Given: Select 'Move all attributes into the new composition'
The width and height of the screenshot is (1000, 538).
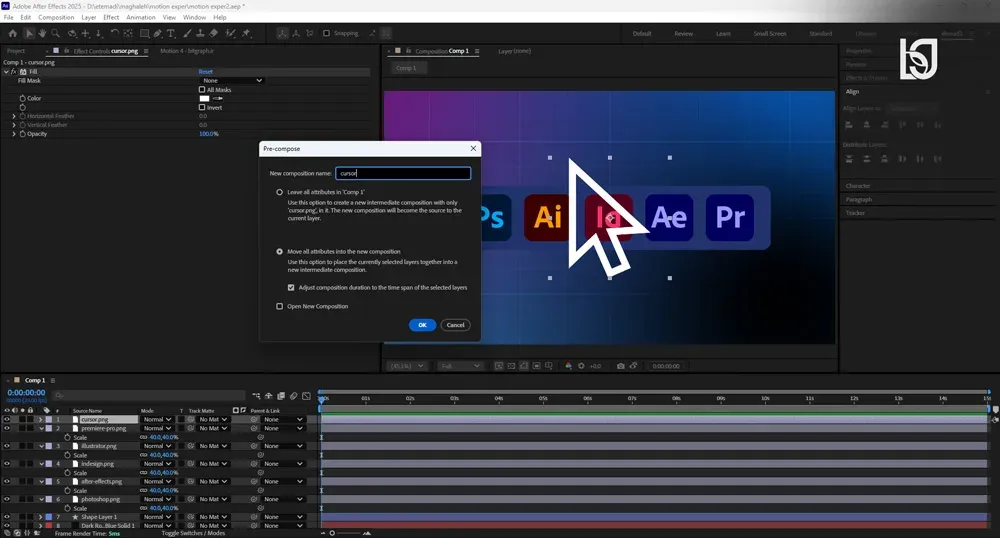Looking at the screenshot, I should click(279, 251).
